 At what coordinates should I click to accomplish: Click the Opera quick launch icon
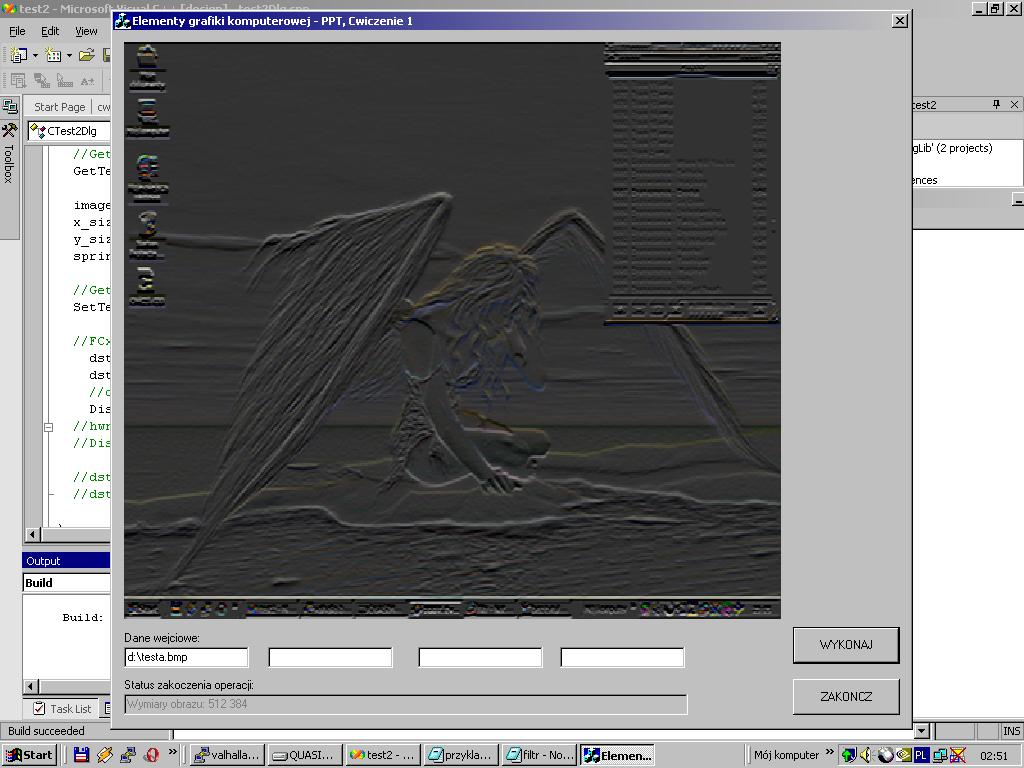[152, 755]
